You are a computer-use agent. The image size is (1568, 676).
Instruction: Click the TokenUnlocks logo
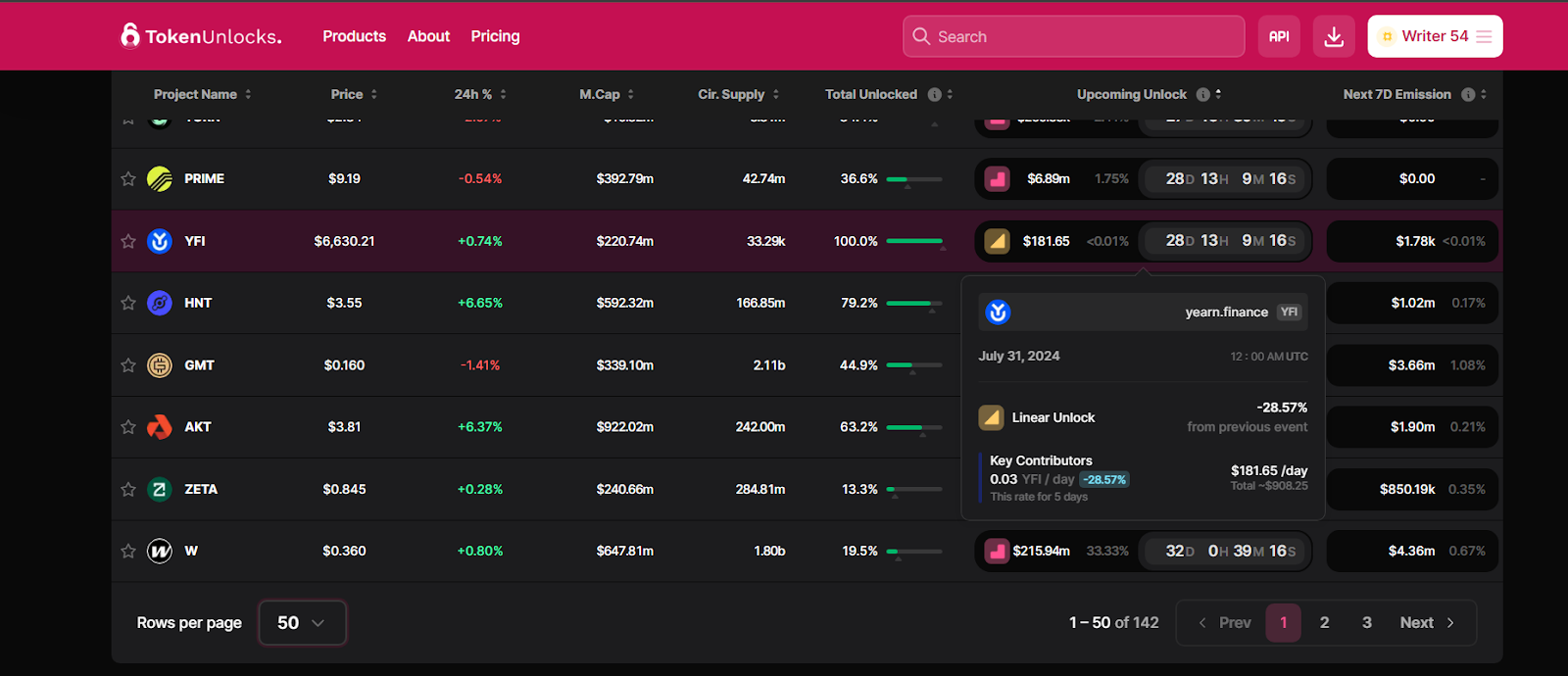click(201, 36)
